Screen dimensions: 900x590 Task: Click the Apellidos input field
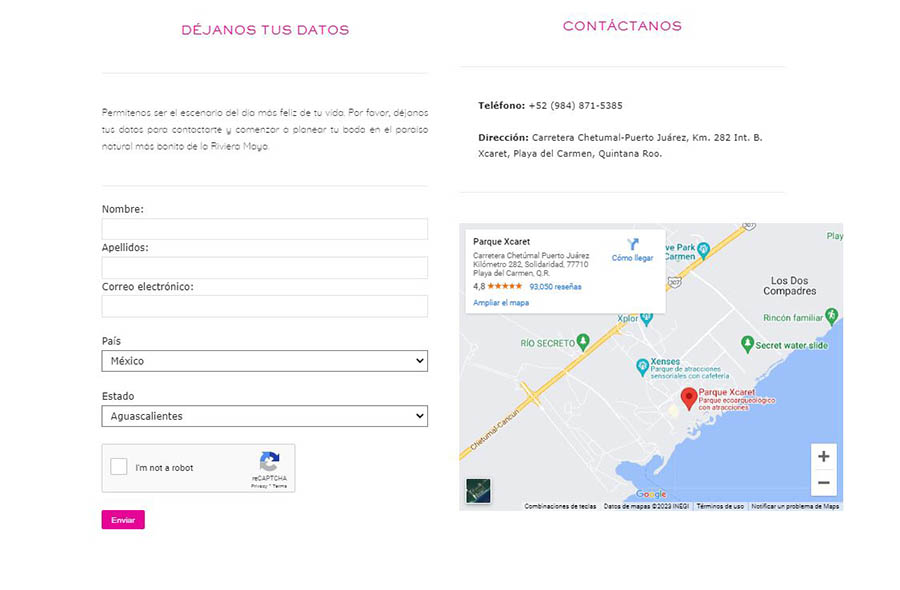tap(264, 268)
